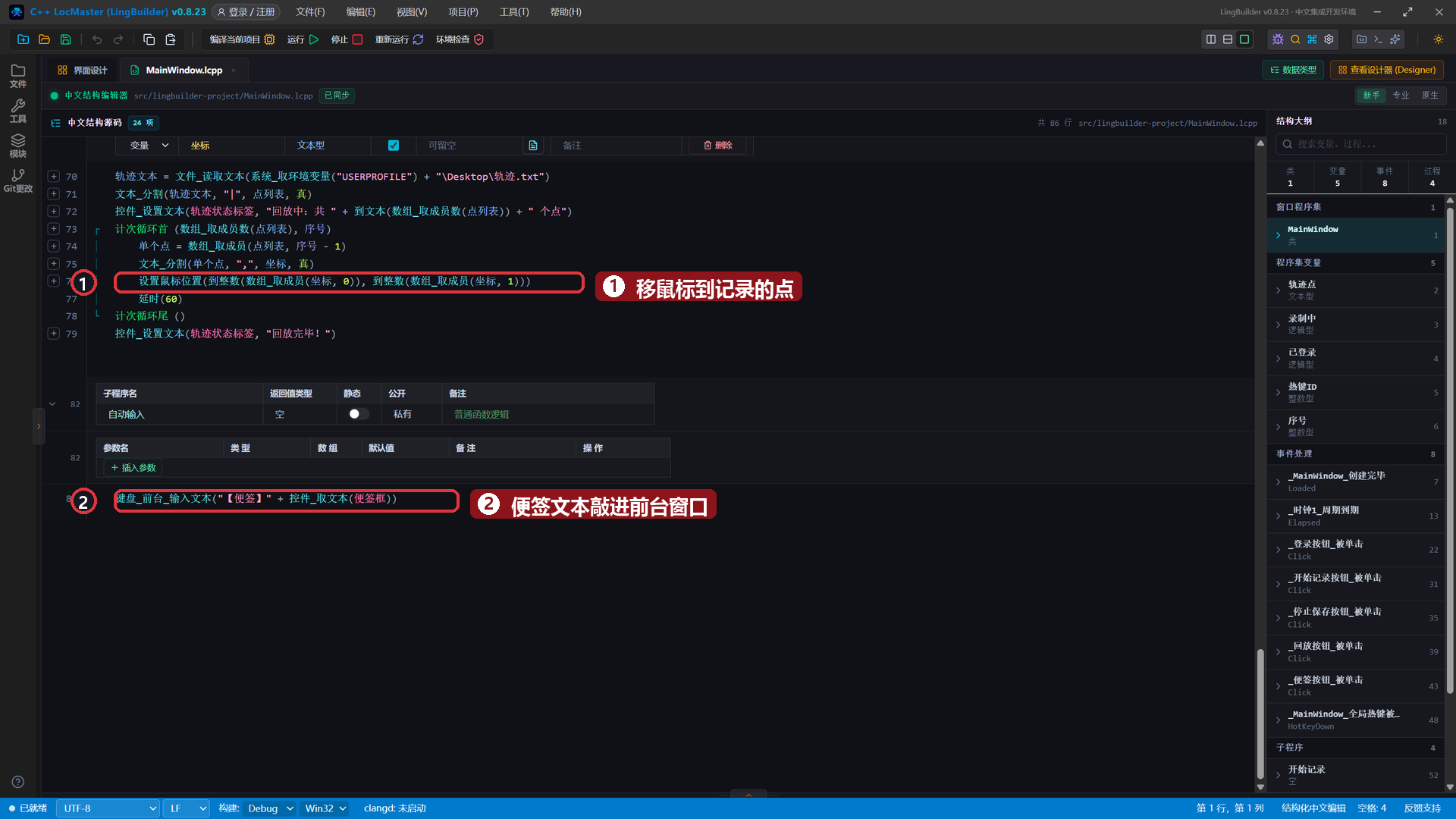Open the 模块 sidebar panel

pyautogui.click(x=18, y=146)
